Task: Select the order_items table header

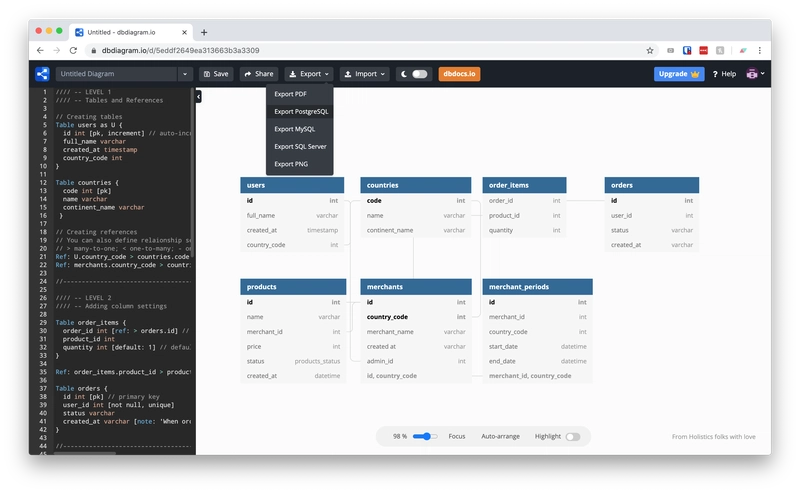Action: point(524,185)
